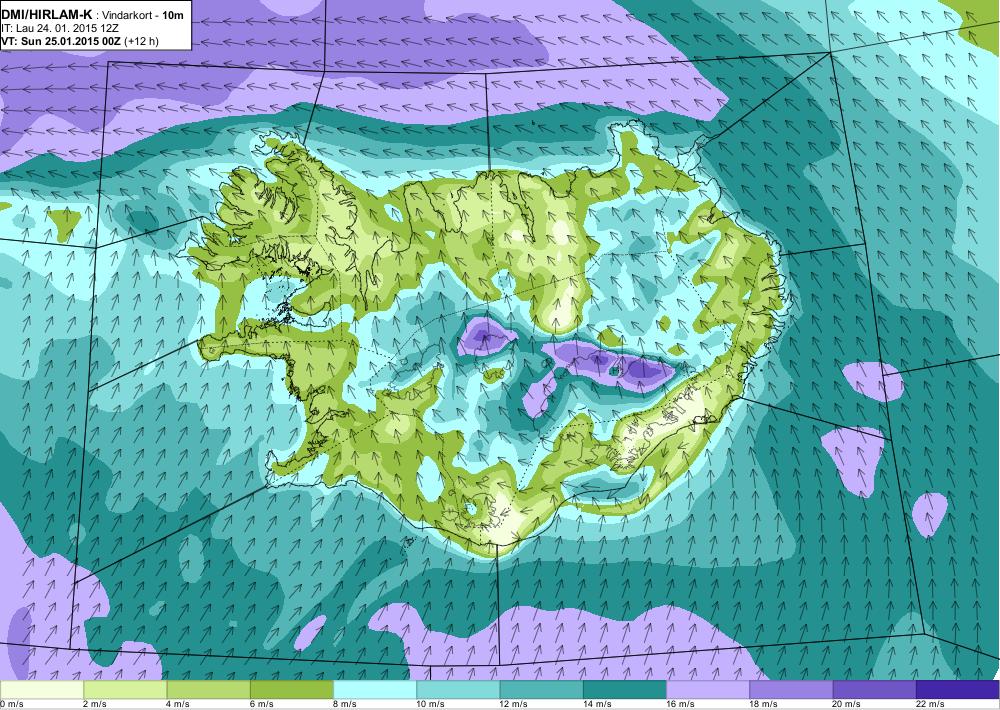1000x710 pixels.
Task: Click the legend swatch between 10 and 12 m/s
Action: pyautogui.click(x=458, y=690)
